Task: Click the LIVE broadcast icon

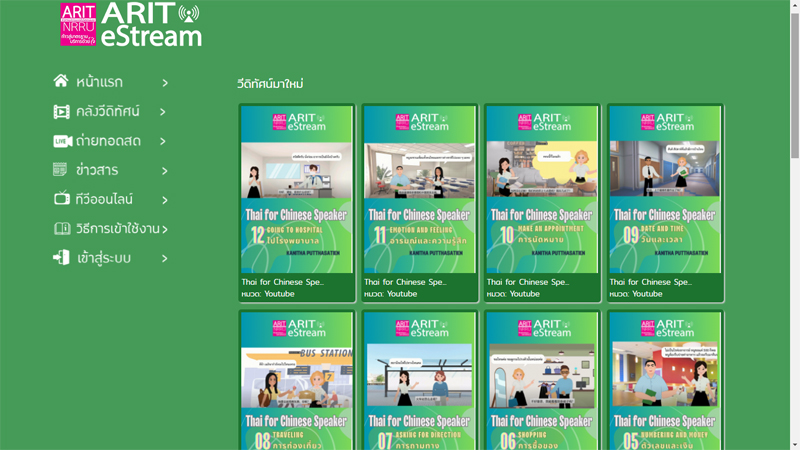Action: 62,141
